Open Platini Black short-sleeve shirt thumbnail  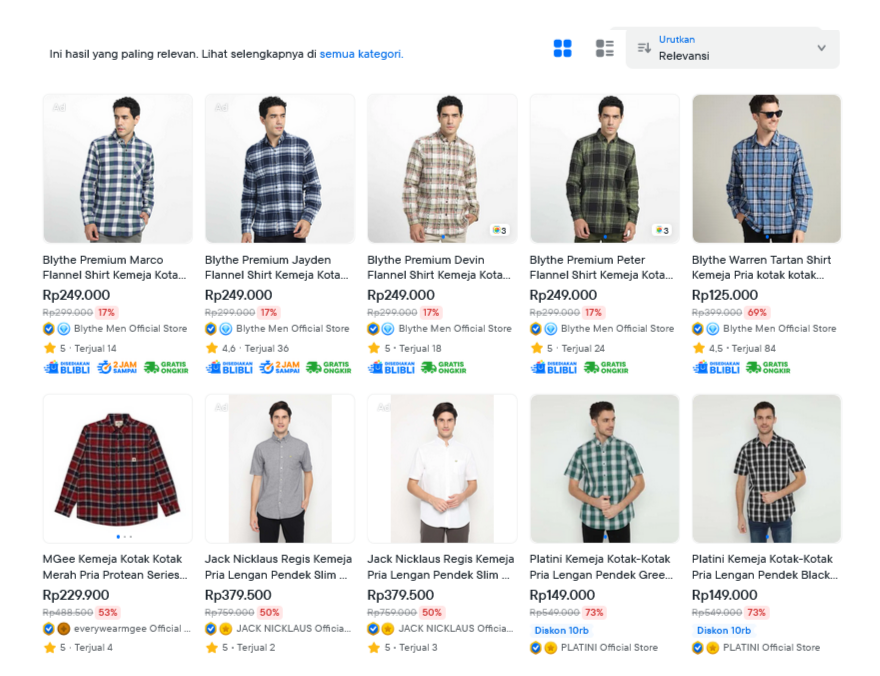point(767,468)
